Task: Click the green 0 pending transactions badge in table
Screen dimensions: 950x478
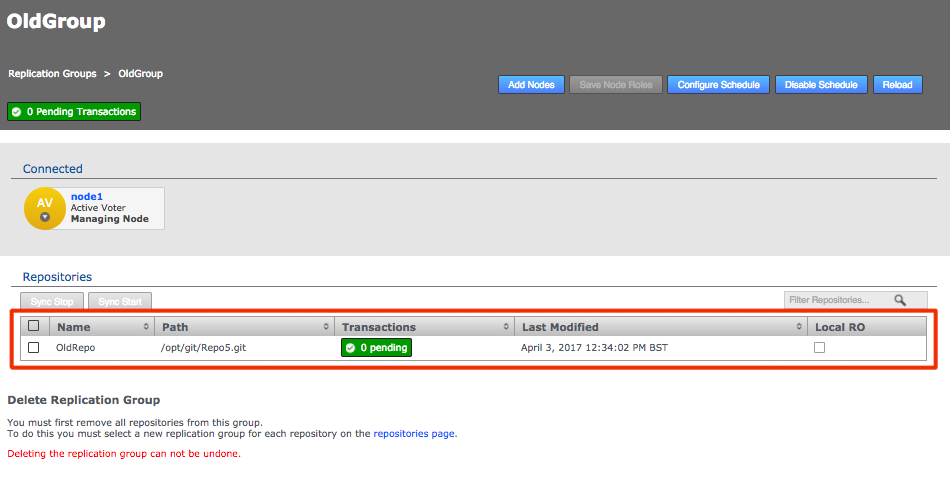Action: tap(376, 348)
